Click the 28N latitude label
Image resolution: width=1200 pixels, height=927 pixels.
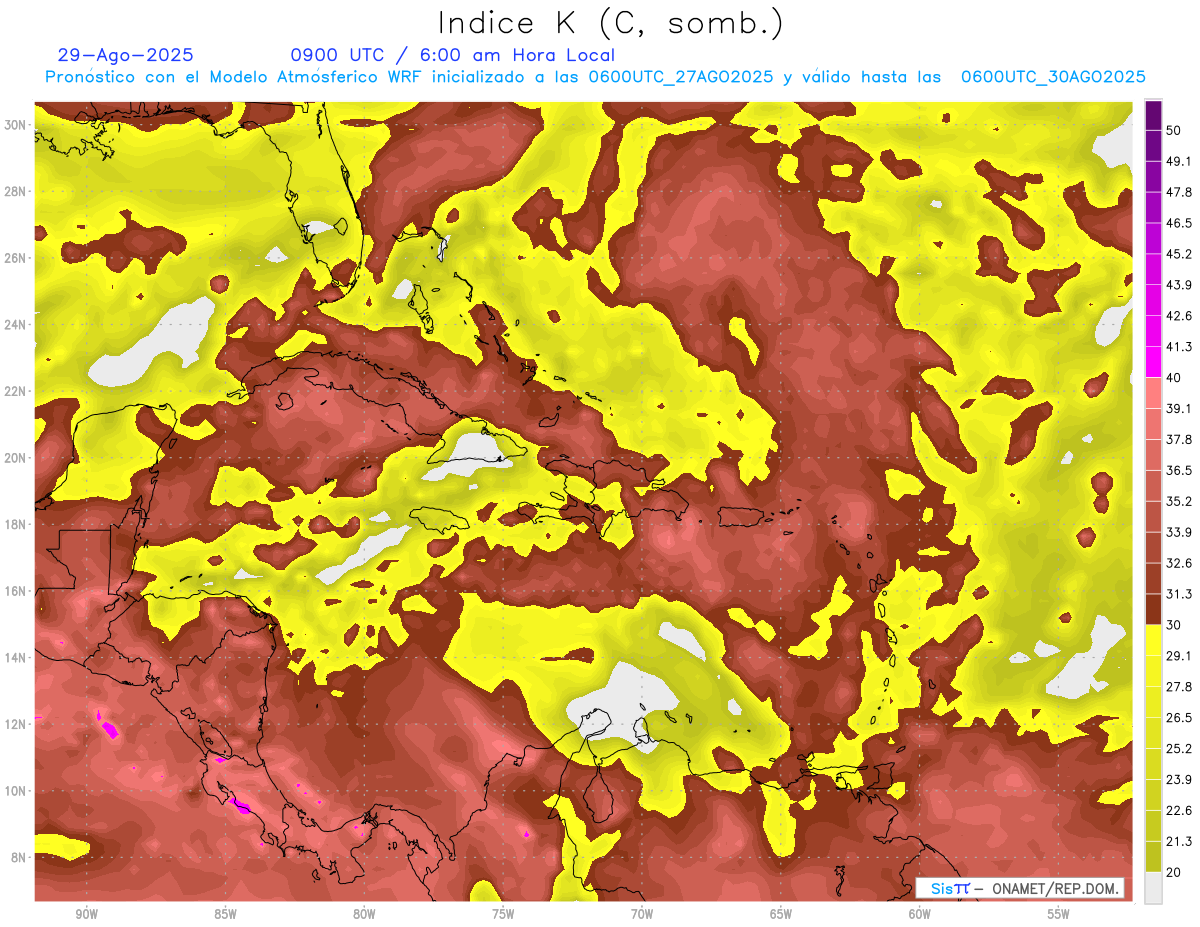coord(16,191)
